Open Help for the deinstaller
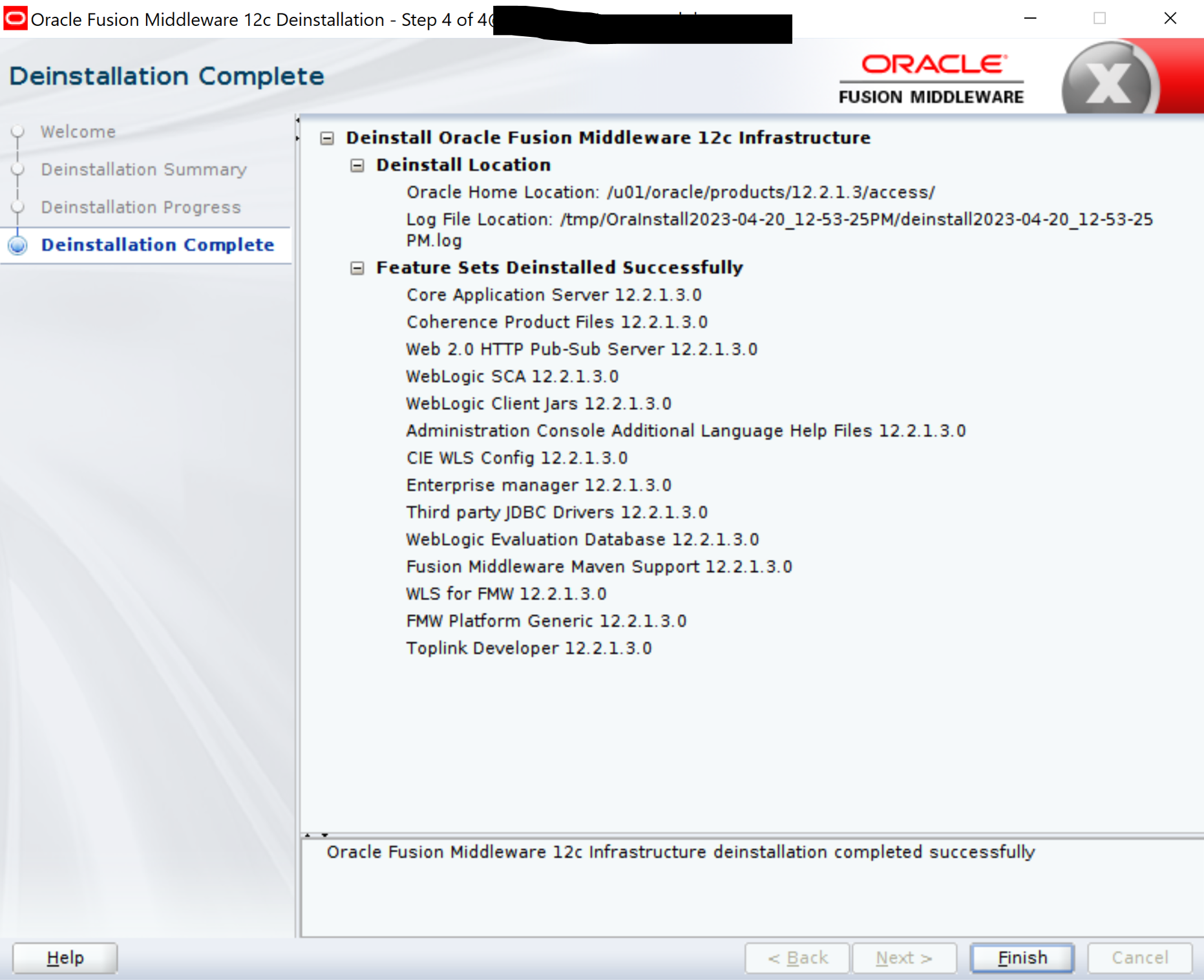Image resolution: width=1204 pixels, height=980 pixels. pos(65,957)
